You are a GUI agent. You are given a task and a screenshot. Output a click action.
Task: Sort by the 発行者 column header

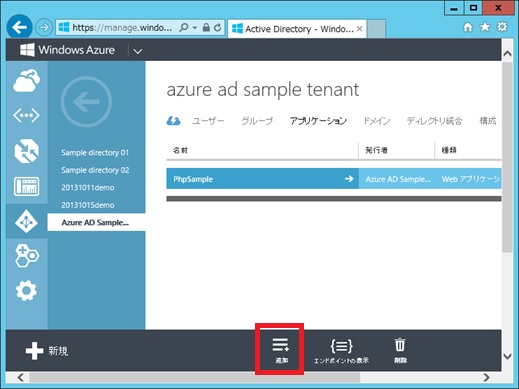pyautogui.click(x=376, y=150)
